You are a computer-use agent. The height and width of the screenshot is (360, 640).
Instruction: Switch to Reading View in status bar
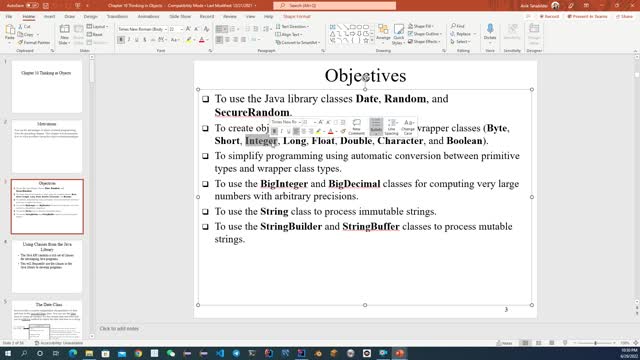pyautogui.click(x=551, y=343)
